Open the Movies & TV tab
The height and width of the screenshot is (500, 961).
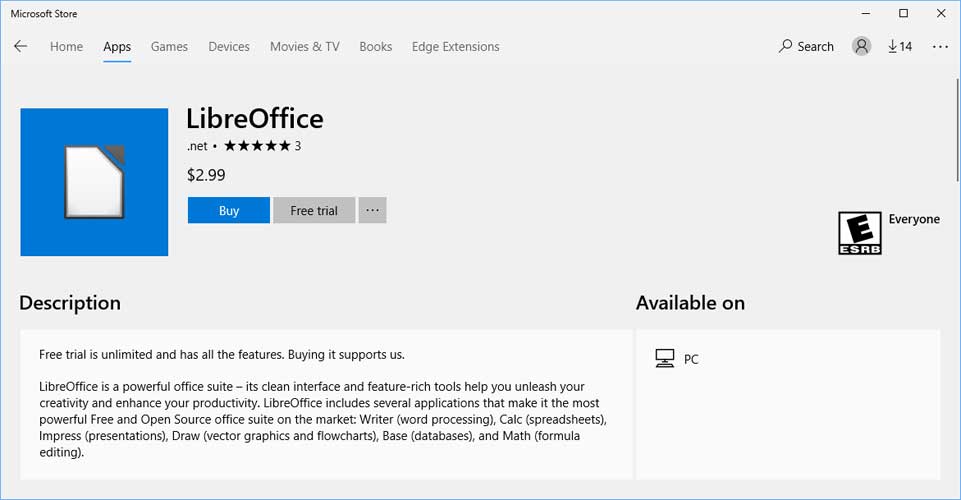pyautogui.click(x=305, y=47)
